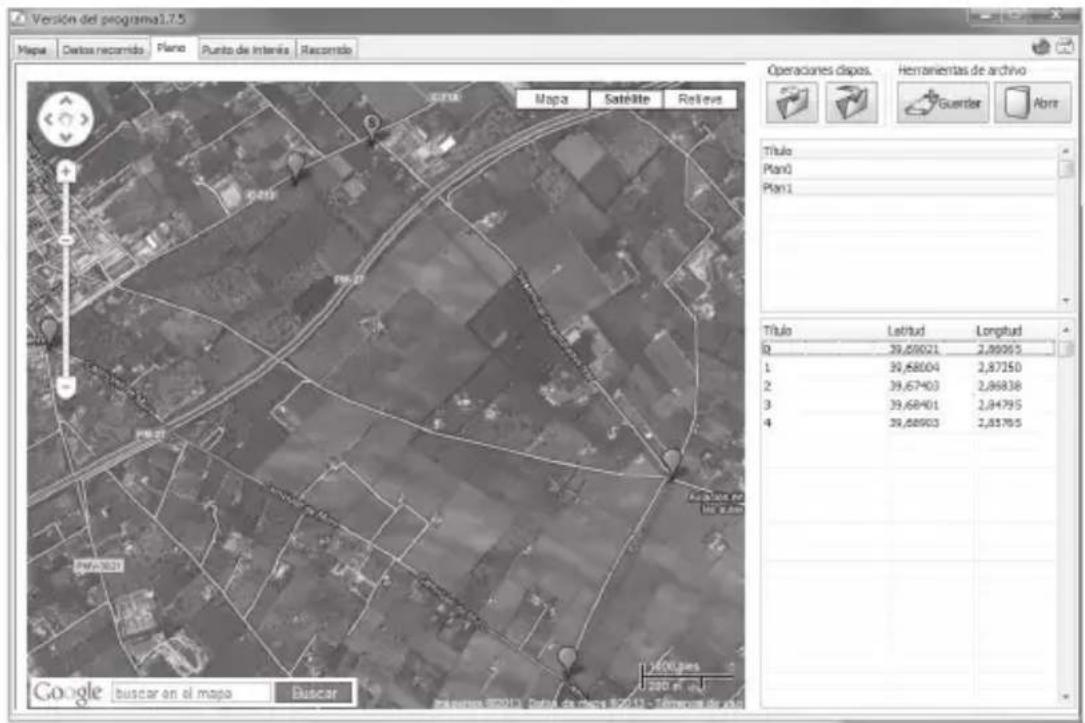Select the Plano tab

171,48
